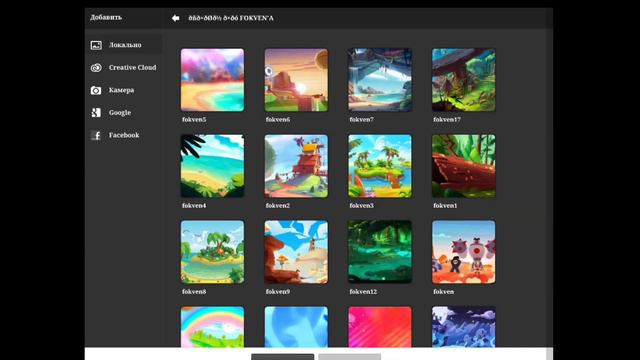Click the Камера camera icon
This screenshot has height=360, width=640.
[x=96, y=90]
